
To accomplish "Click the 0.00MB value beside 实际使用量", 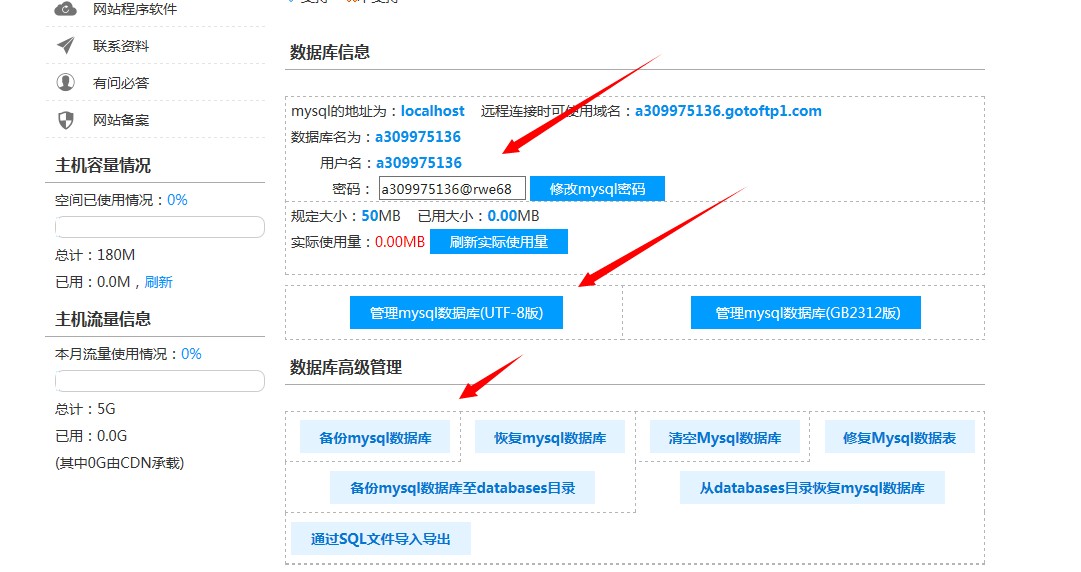I will 400,242.
